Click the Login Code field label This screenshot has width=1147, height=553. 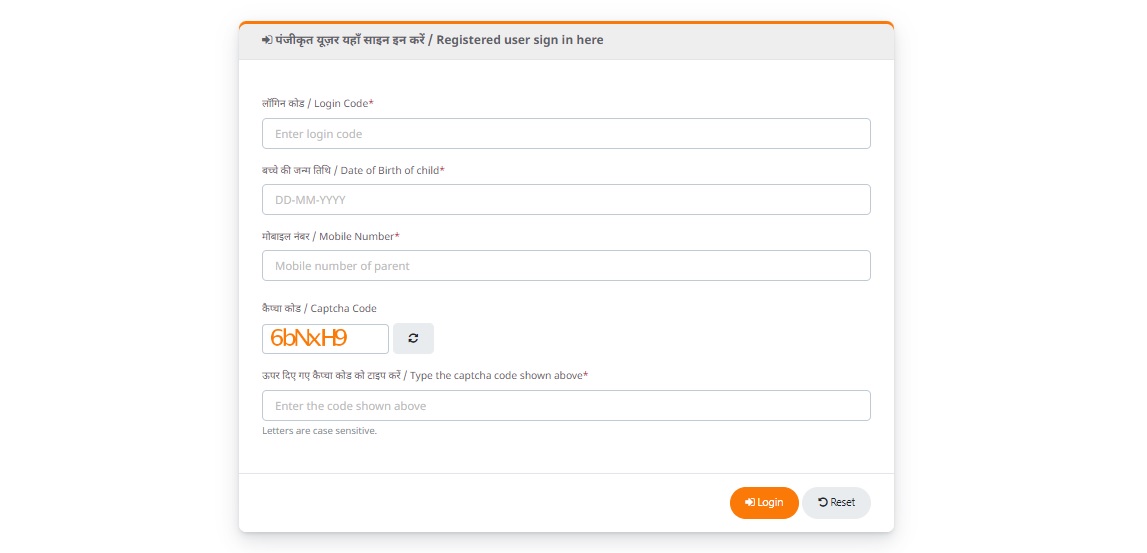[316, 104]
